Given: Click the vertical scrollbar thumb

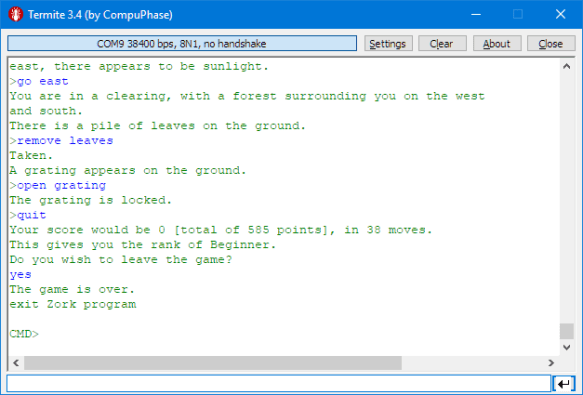Looking at the screenshot, I should pyautogui.click(x=567, y=331).
